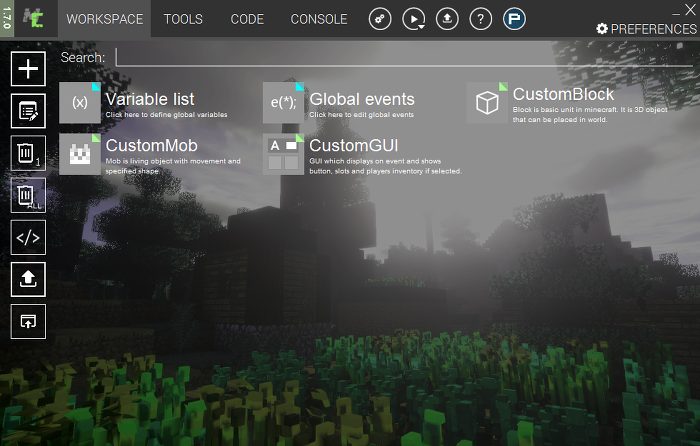This screenshot has width=700, height=446.
Task: Click the CustomMob creature icon
Action: (80, 154)
